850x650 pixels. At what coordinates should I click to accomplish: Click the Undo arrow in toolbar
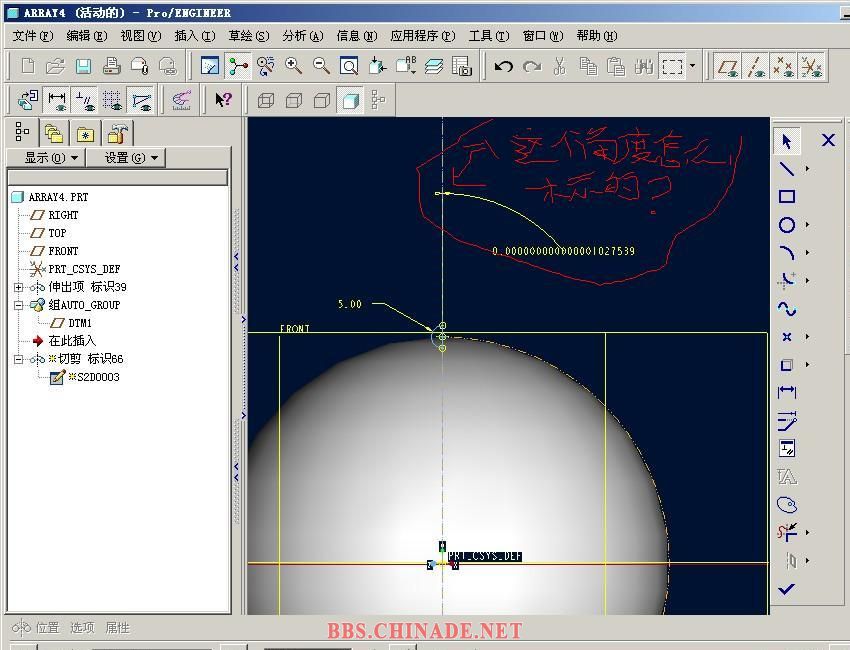tap(504, 67)
